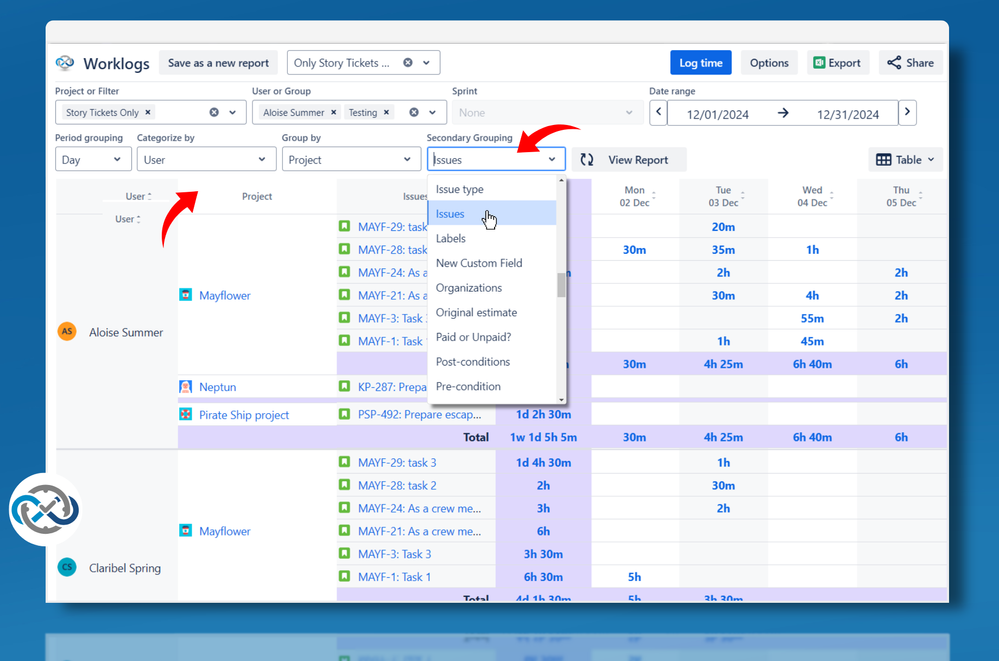Click Log time button
The image size is (999, 661).
(700, 62)
